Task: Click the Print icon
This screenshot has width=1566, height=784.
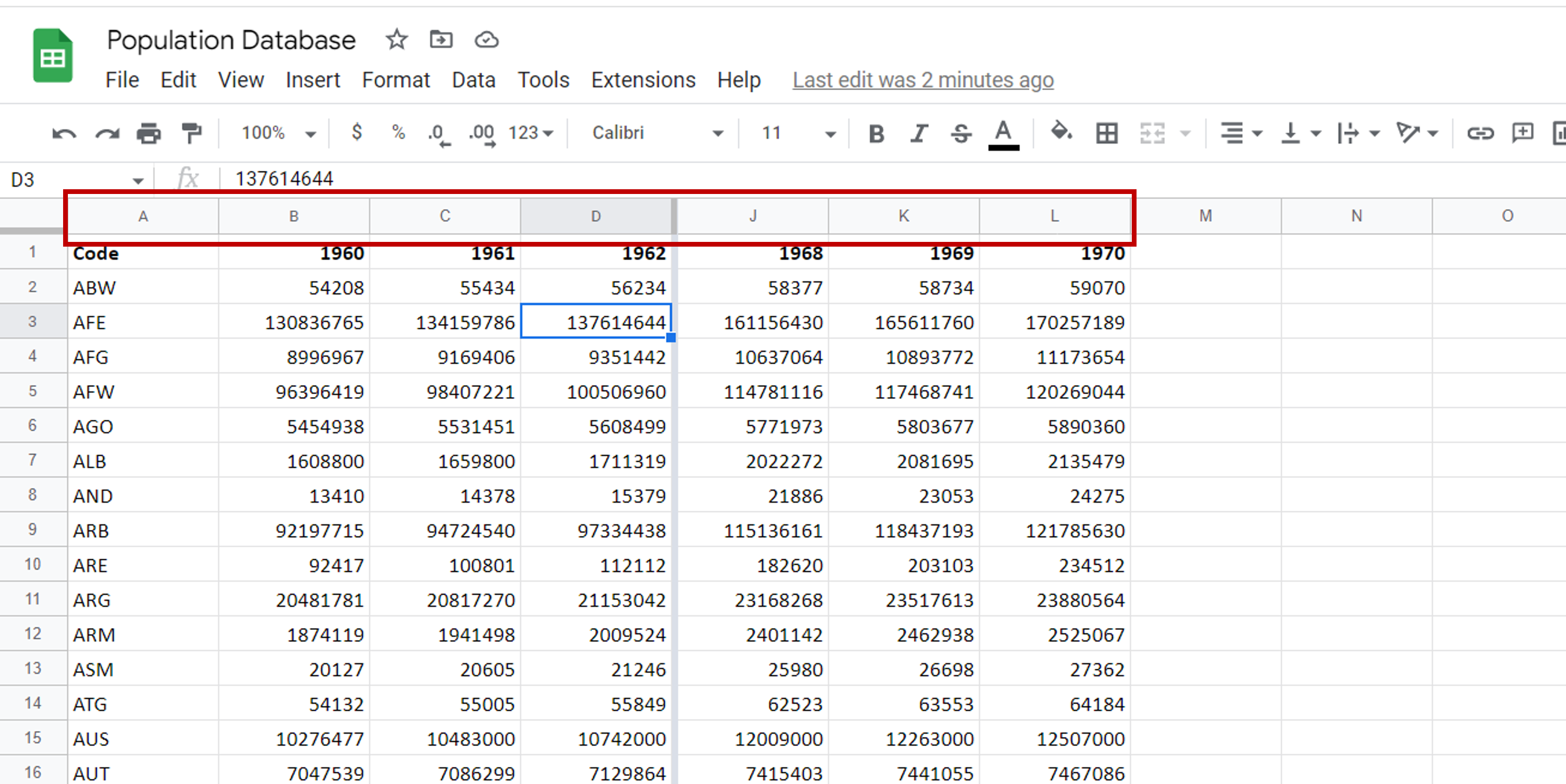Action: tap(149, 133)
